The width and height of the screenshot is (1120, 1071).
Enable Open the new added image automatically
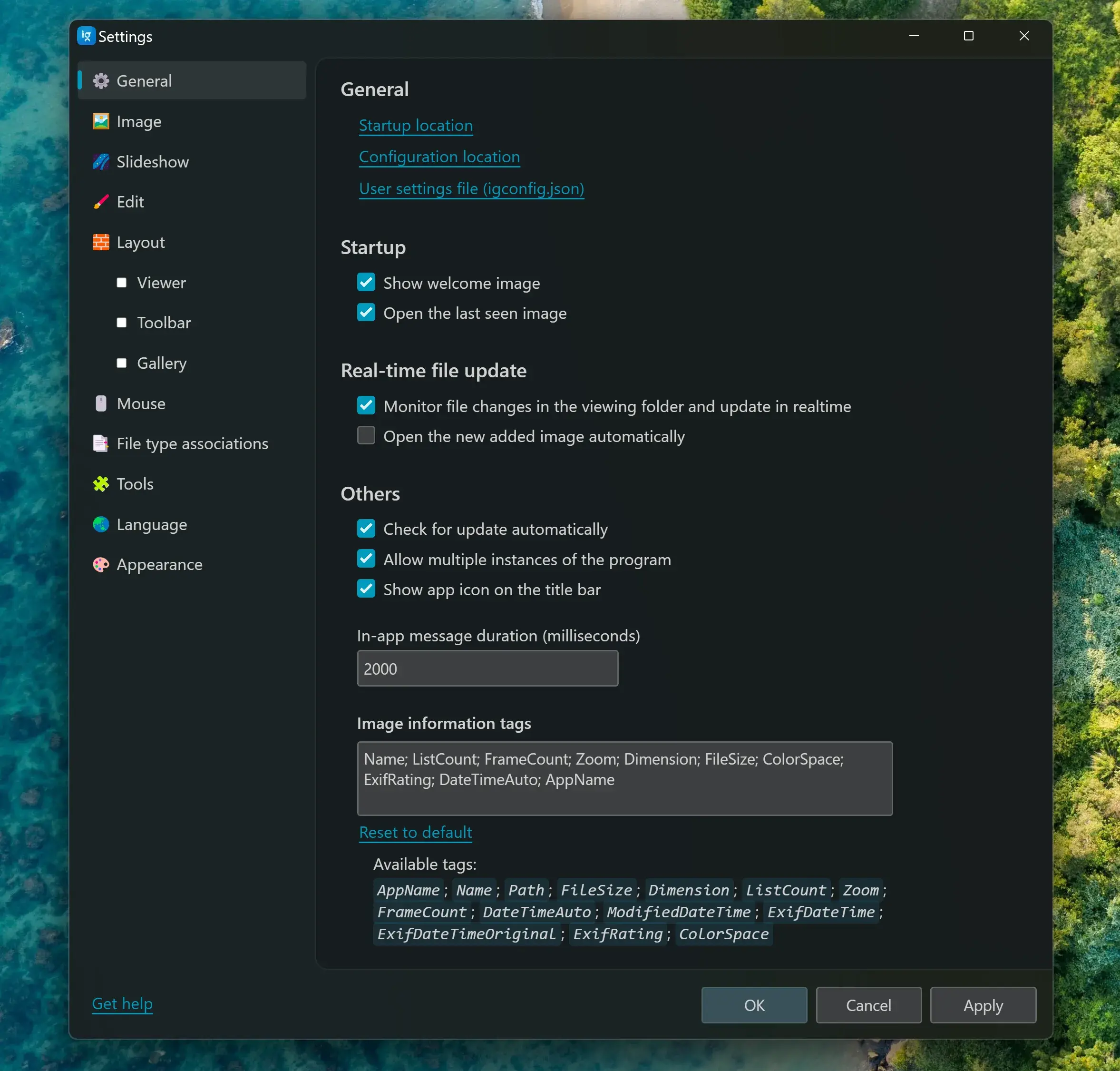click(366, 436)
